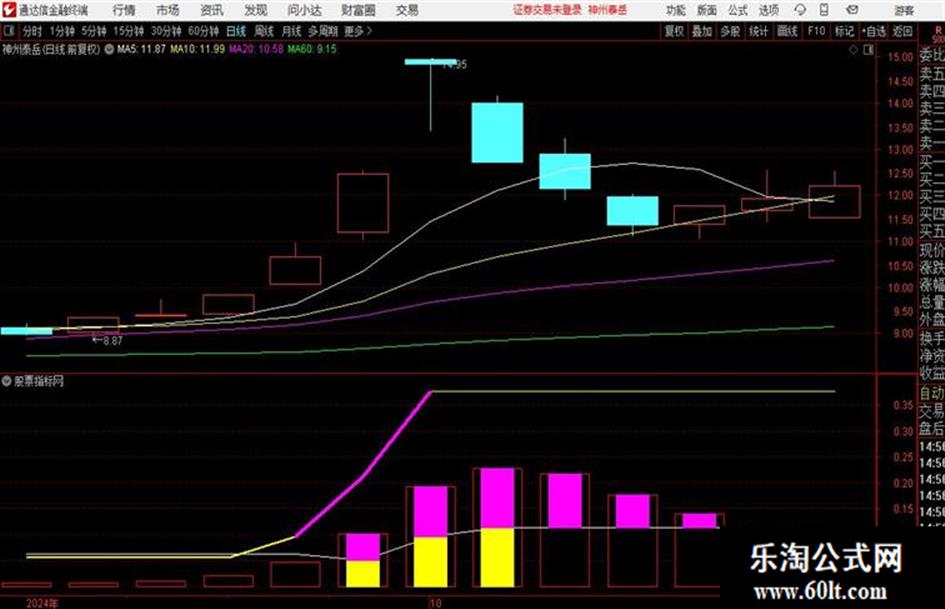Screen dimensions: 945x609
Task: Click the 标记 mark button
Action: 844,31
